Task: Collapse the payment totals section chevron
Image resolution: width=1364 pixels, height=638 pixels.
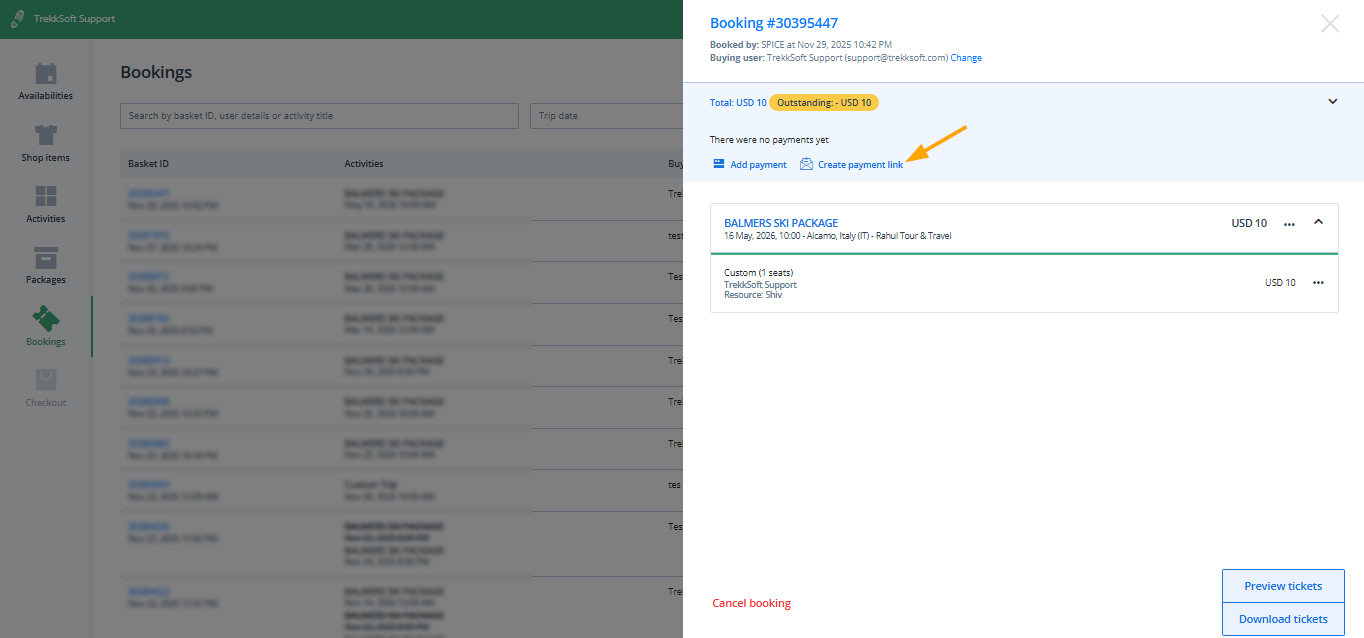Action: pyautogui.click(x=1332, y=102)
